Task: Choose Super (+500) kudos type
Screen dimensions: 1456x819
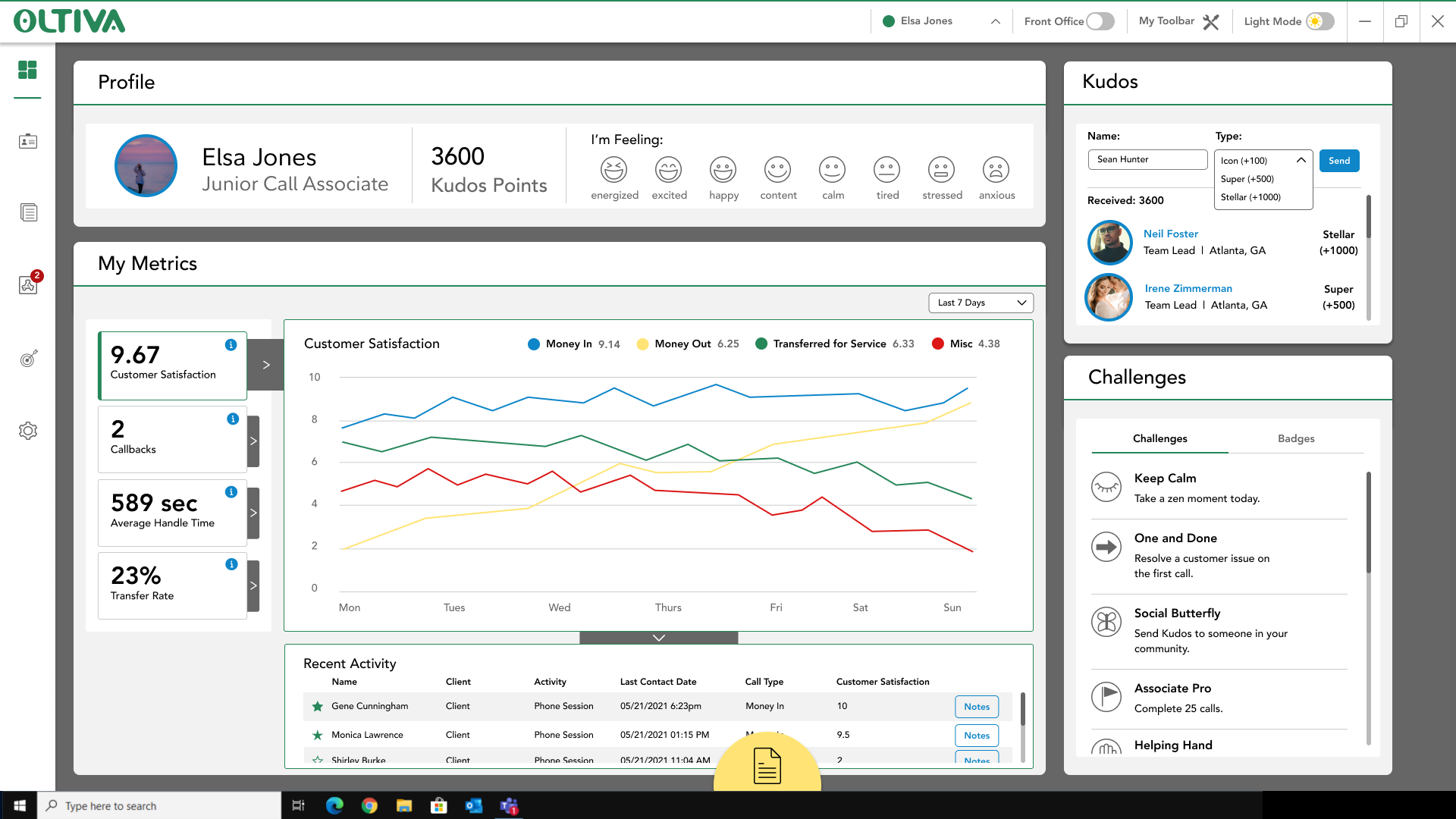Action: (x=1247, y=179)
